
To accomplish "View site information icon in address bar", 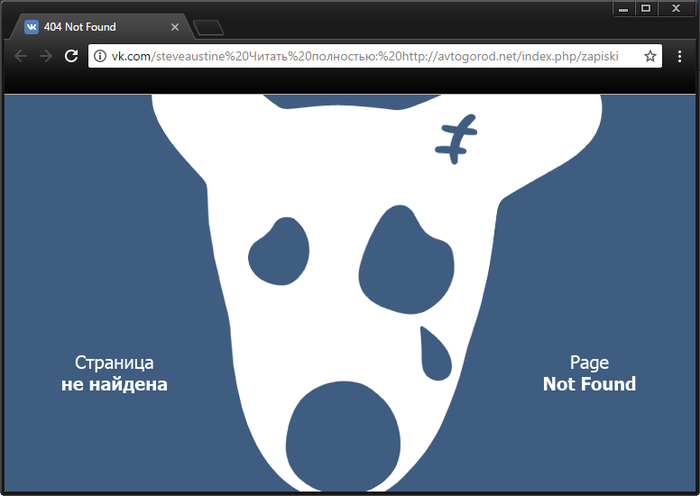I will 100,57.
